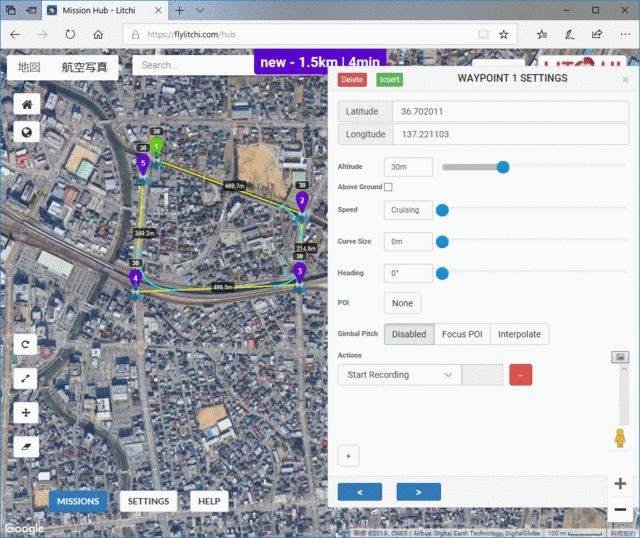Click the Speed Cruising field
Screen dimensions: 640x538
point(408,210)
